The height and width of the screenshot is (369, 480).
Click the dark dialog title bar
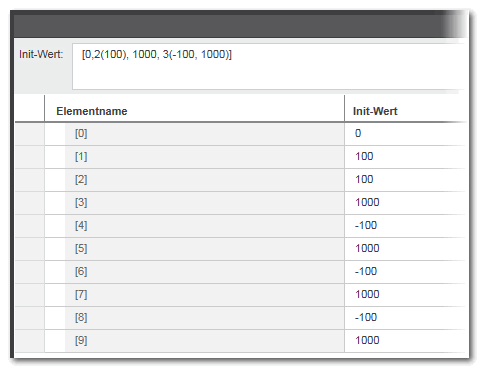(x=239, y=24)
